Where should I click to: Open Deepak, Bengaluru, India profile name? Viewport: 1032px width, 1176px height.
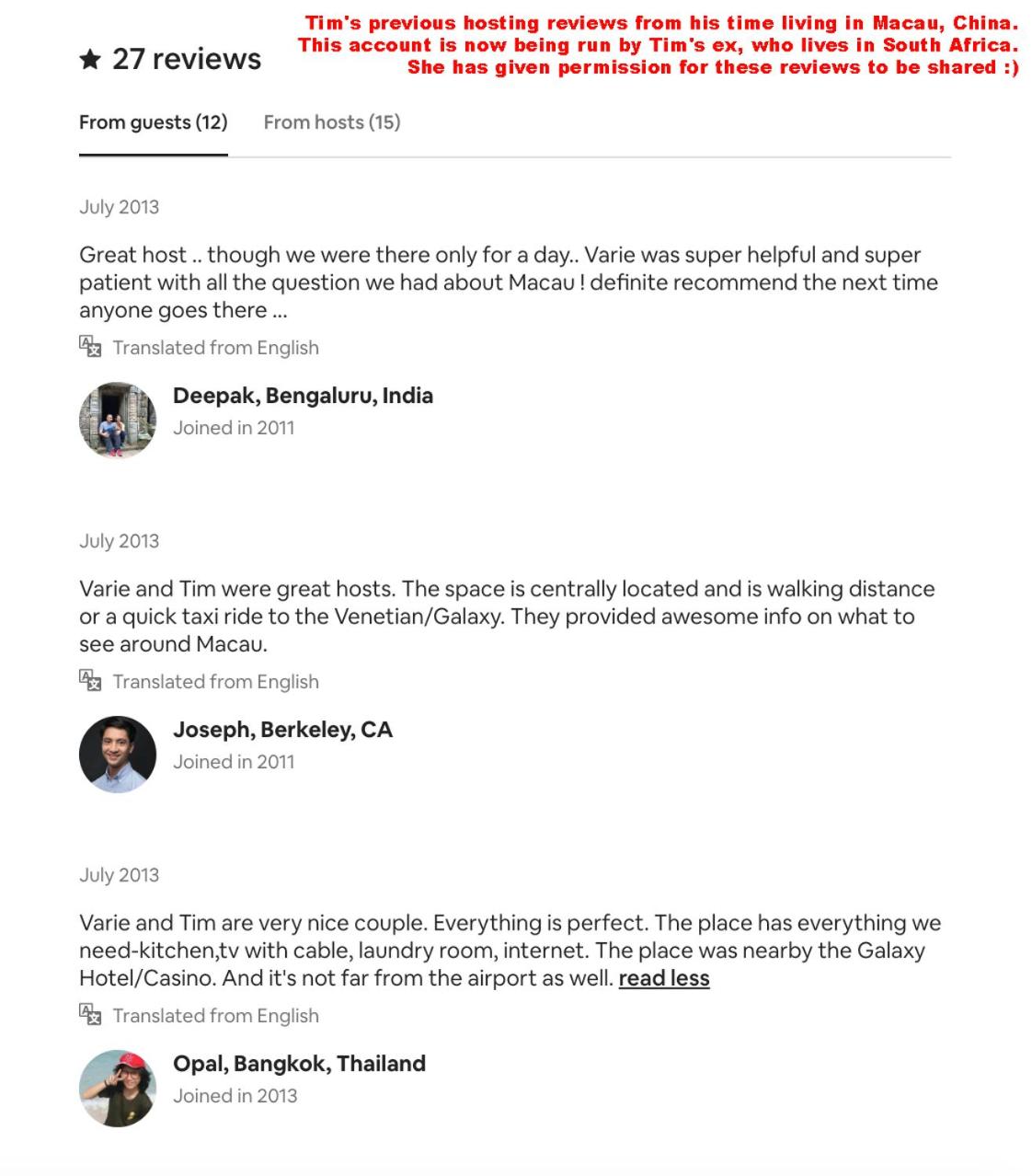point(303,396)
